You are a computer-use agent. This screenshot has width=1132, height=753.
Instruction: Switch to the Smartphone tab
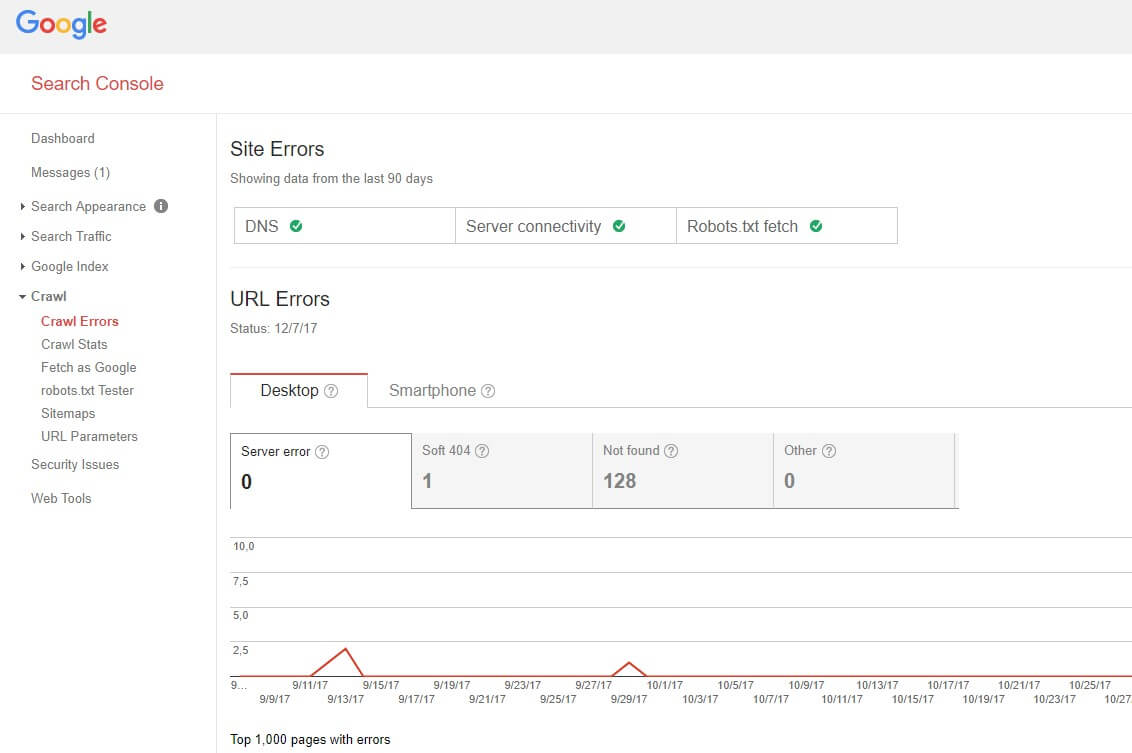441,391
